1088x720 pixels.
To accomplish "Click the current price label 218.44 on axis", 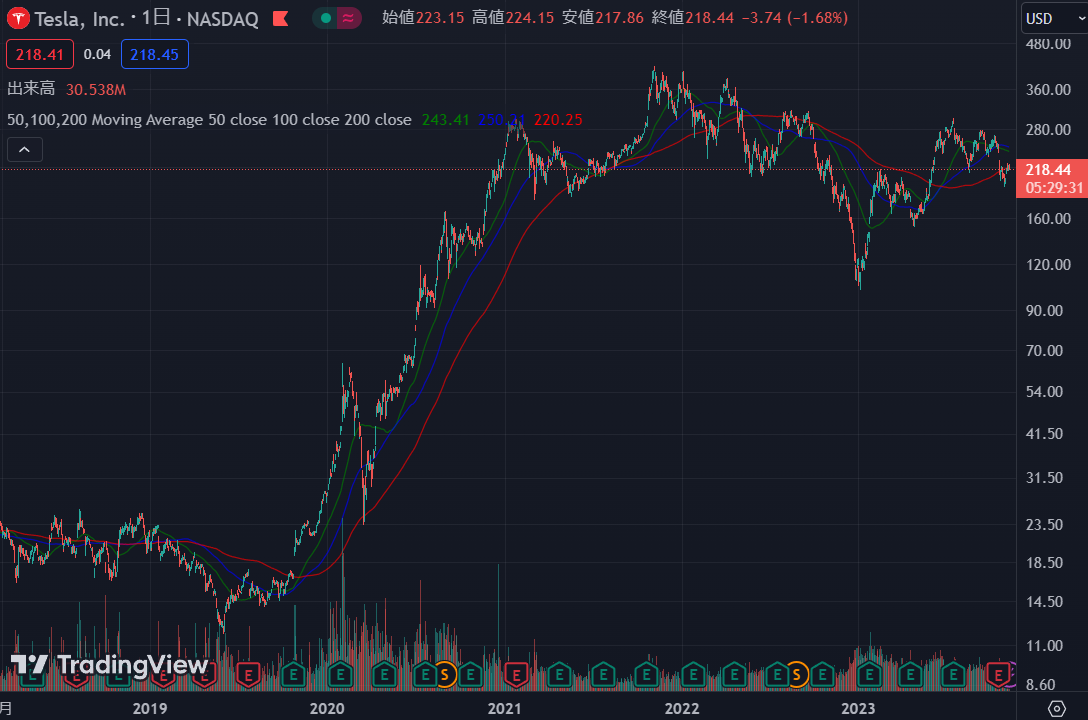I will coord(1048,170).
